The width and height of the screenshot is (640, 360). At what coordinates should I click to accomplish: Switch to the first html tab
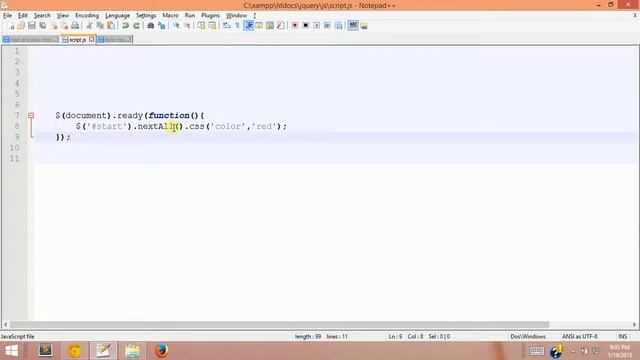pyautogui.click(x=31, y=40)
